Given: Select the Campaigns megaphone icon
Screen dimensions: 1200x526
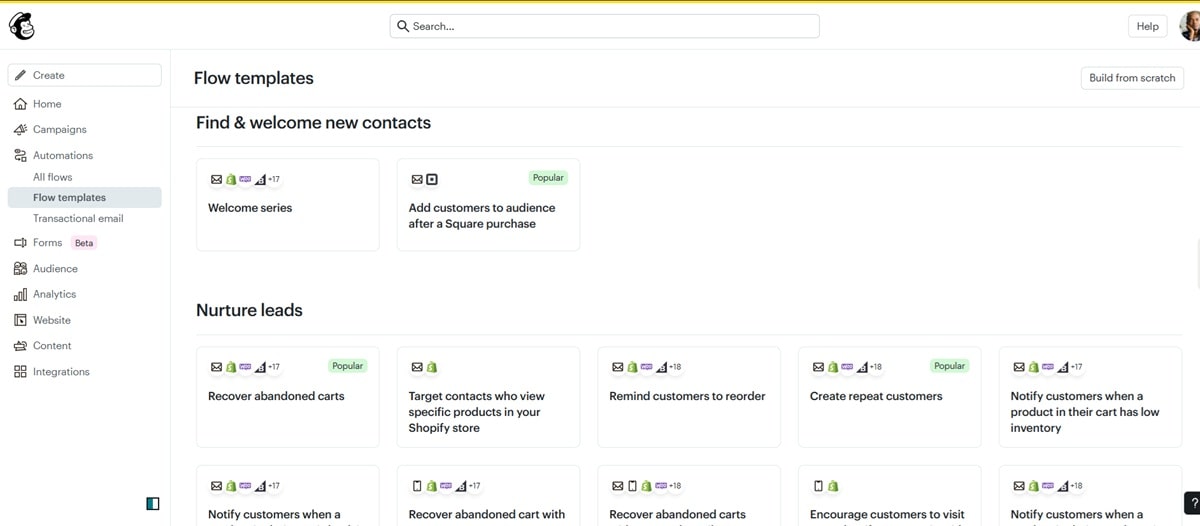Looking at the screenshot, I should (x=20, y=130).
